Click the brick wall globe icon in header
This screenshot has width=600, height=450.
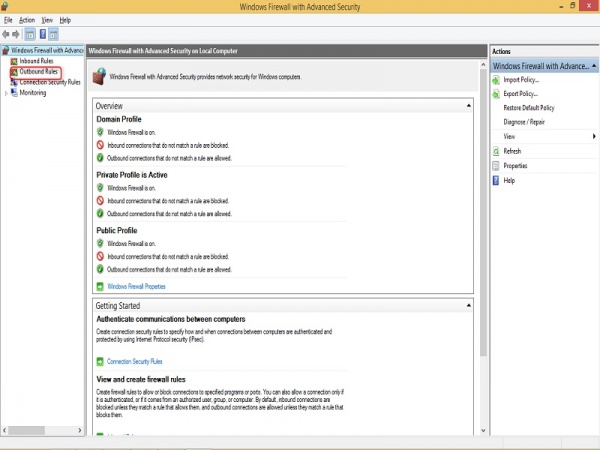(99, 76)
